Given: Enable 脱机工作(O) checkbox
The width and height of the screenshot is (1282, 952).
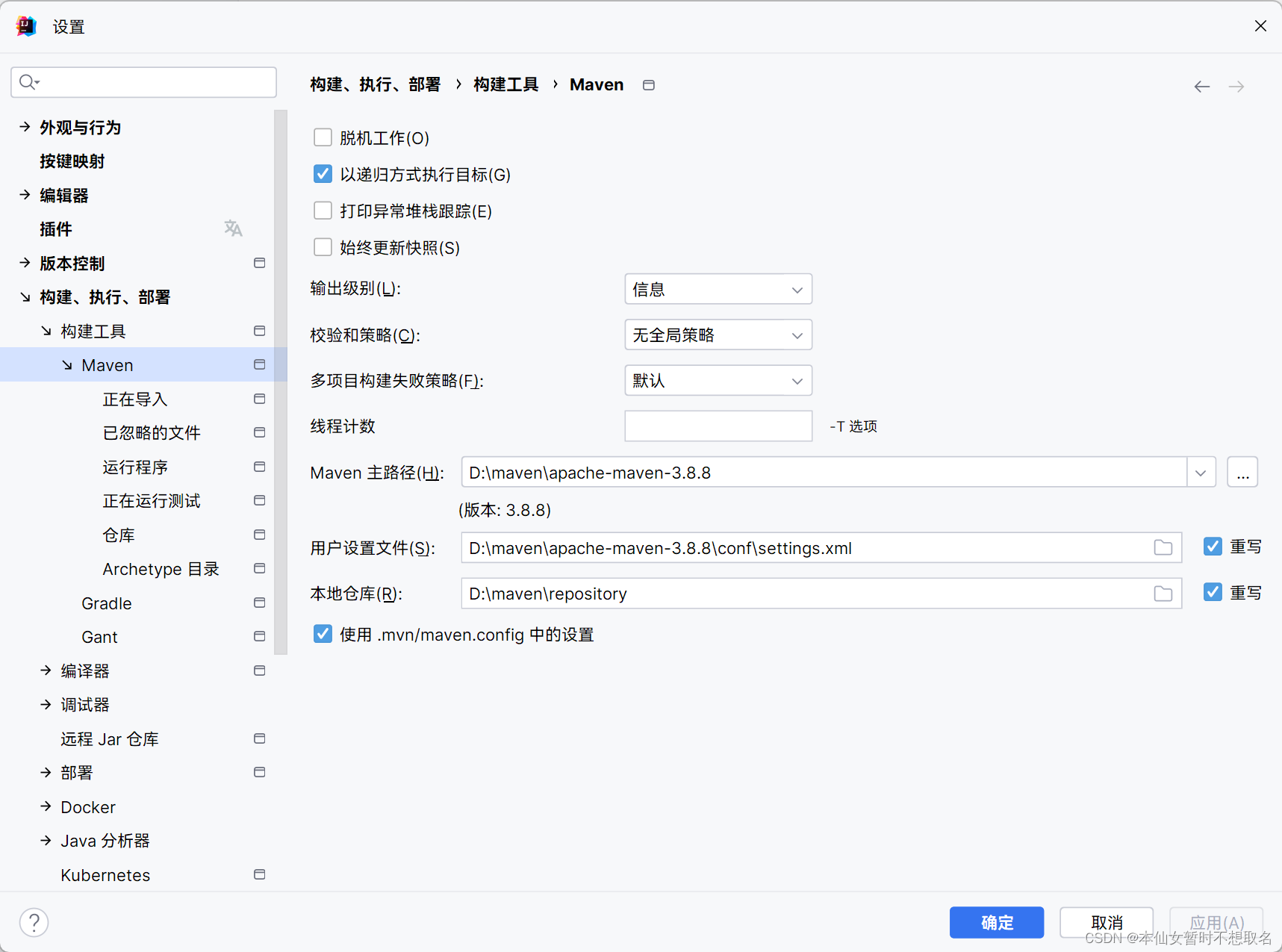Looking at the screenshot, I should coord(323,137).
